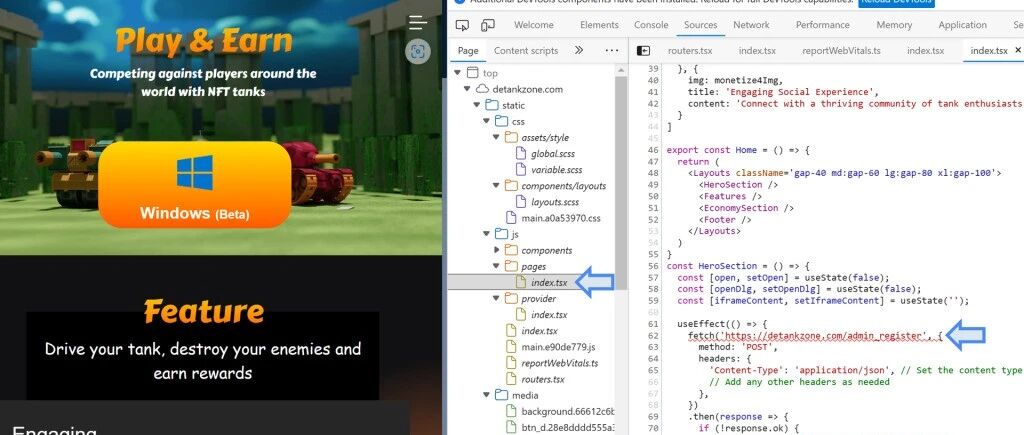The height and width of the screenshot is (435, 1024).
Task: Switch to the Elements tab
Action: [x=599, y=25]
